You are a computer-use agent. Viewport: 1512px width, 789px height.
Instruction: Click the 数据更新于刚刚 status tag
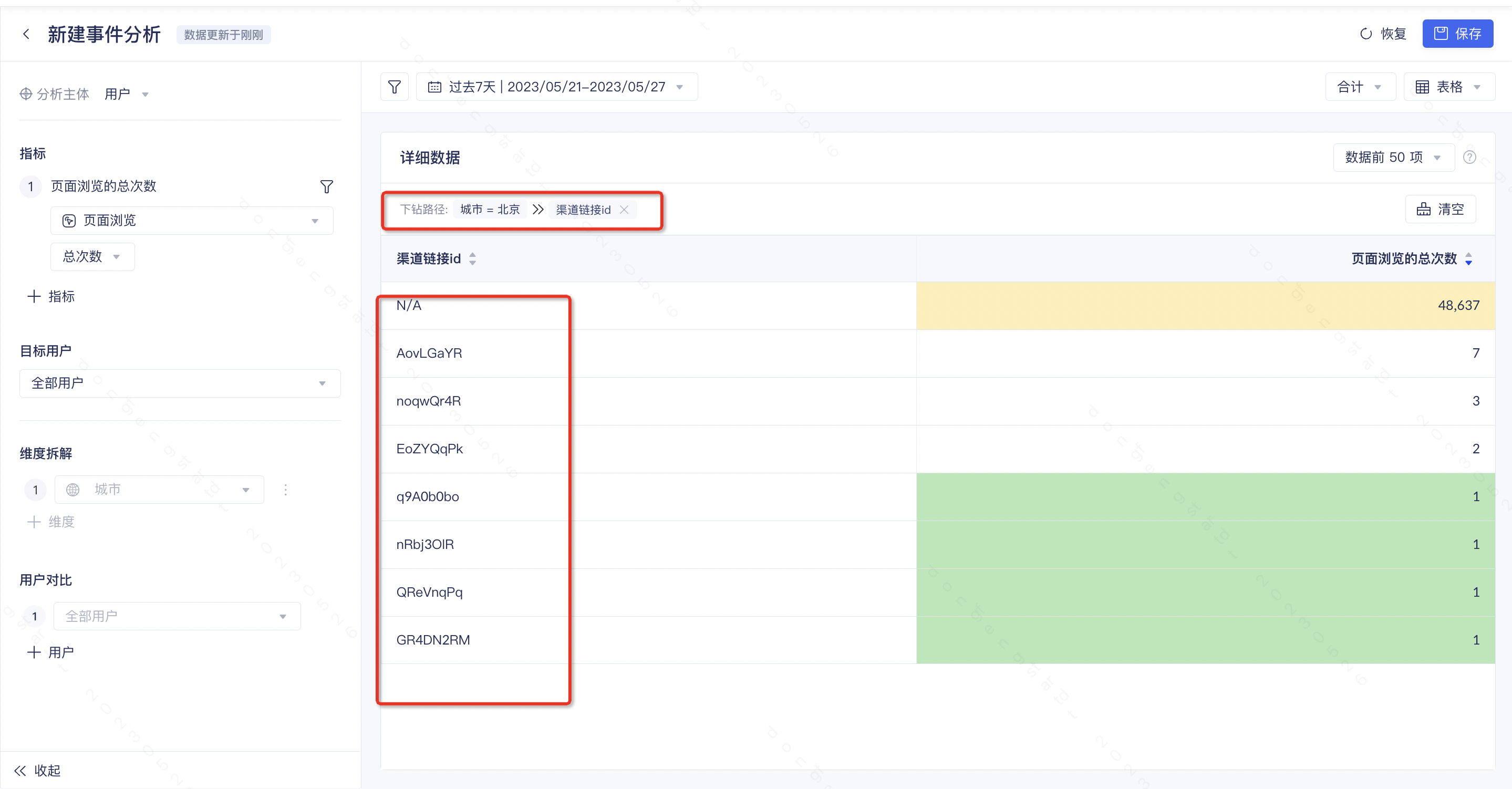tap(223, 35)
